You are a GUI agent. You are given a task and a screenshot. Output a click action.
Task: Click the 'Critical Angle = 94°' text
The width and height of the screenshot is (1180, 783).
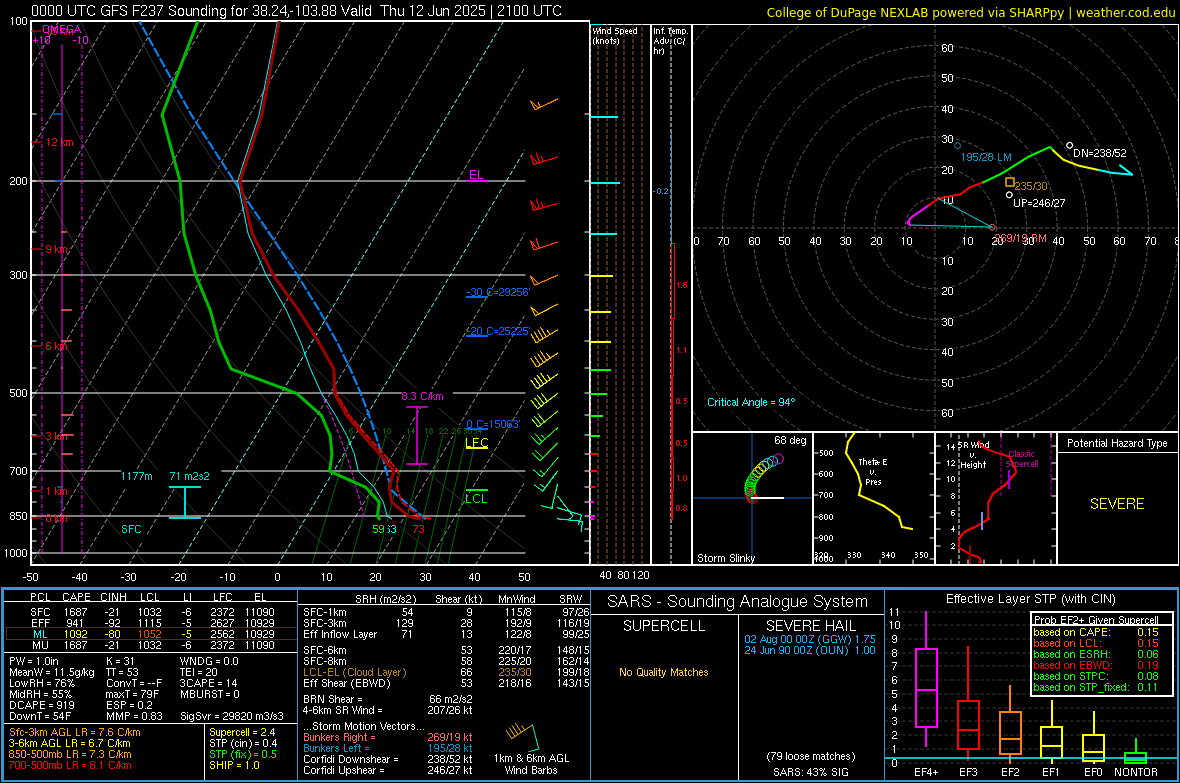(x=751, y=402)
